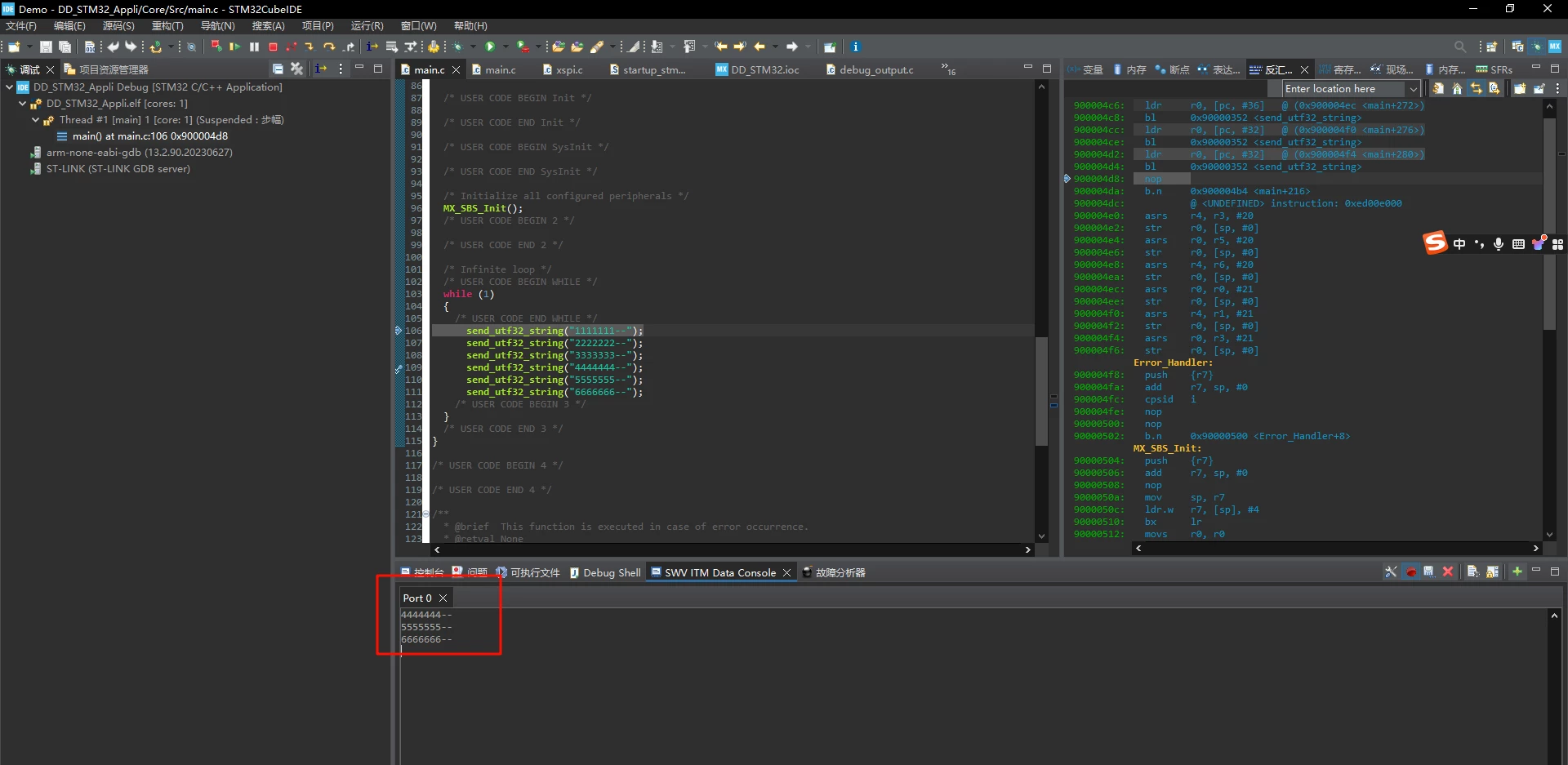The width and height of the screenshot is (1568, 765).
Task: Click the SWV red Start Trace button
Action: click(x=1410, y=572)
